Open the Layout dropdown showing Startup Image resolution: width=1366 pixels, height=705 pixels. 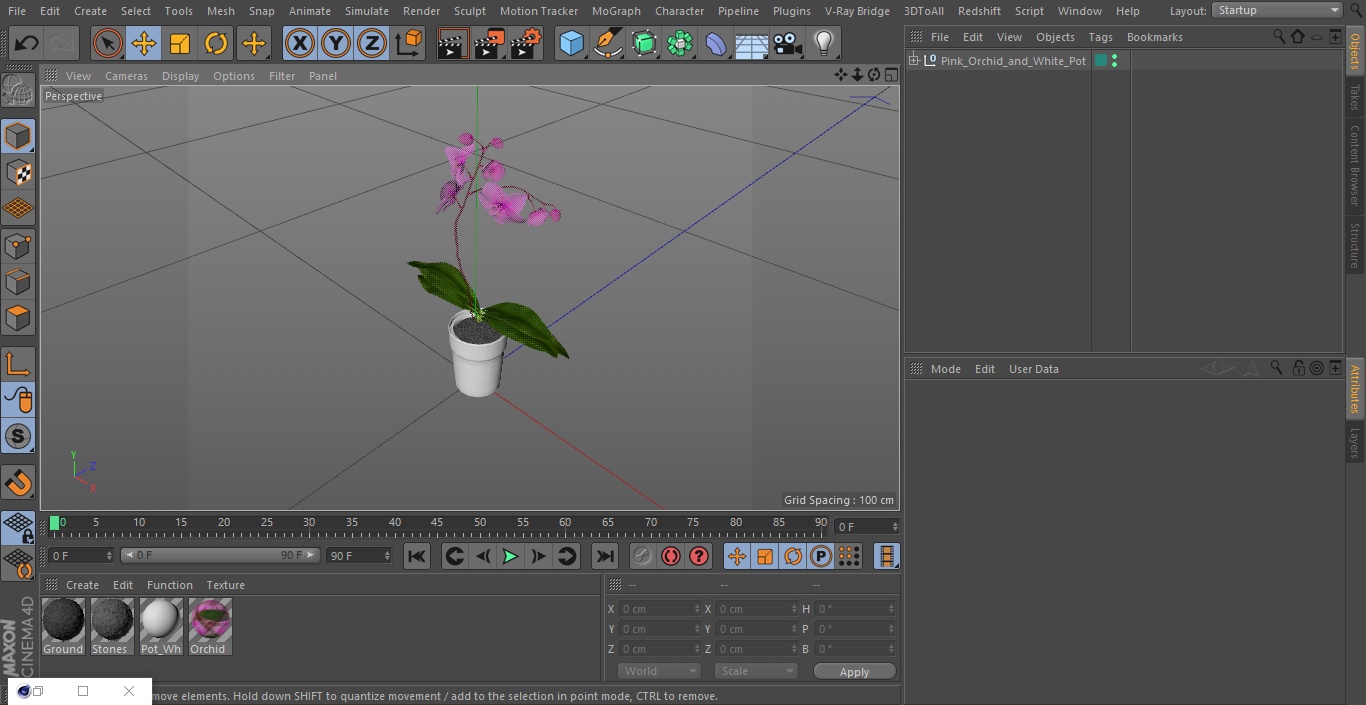pyautogui.click(x=1277, y=10)
